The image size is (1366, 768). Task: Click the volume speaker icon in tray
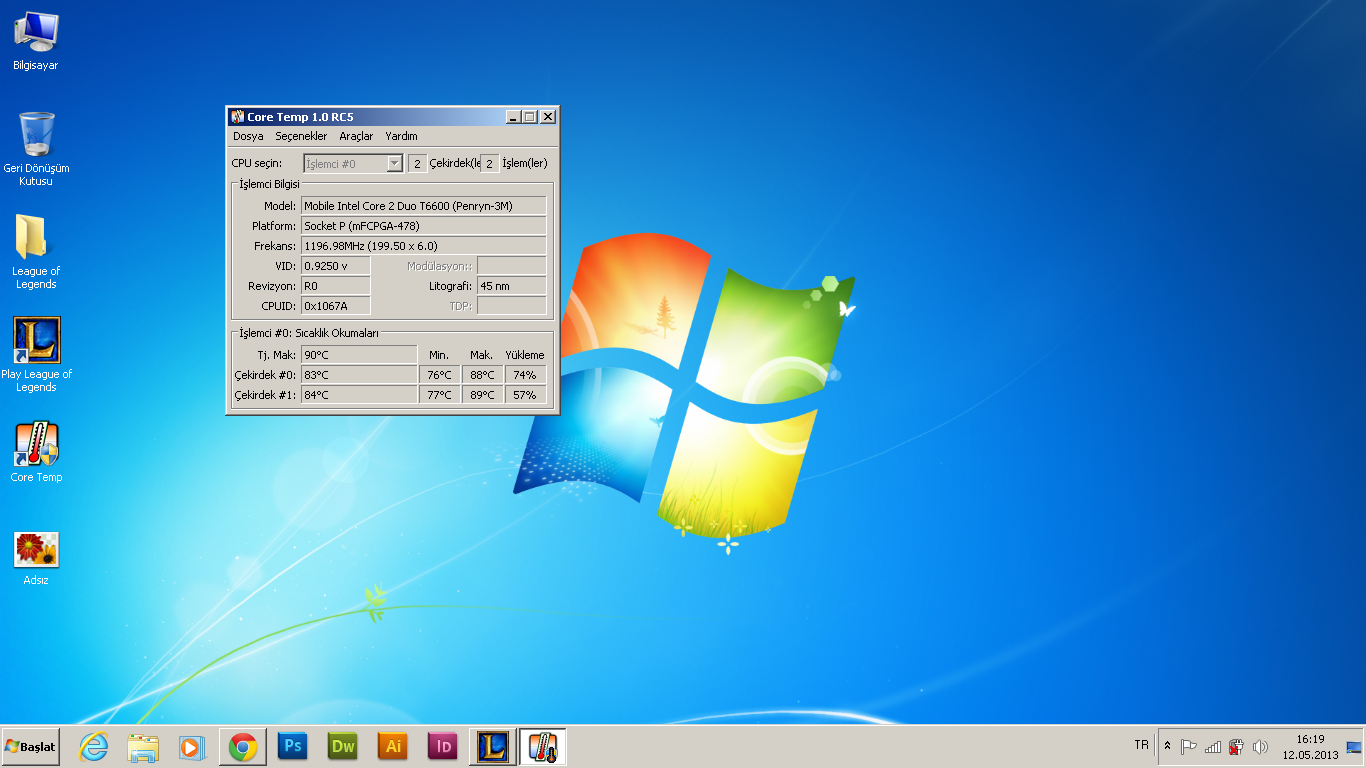1260,746
